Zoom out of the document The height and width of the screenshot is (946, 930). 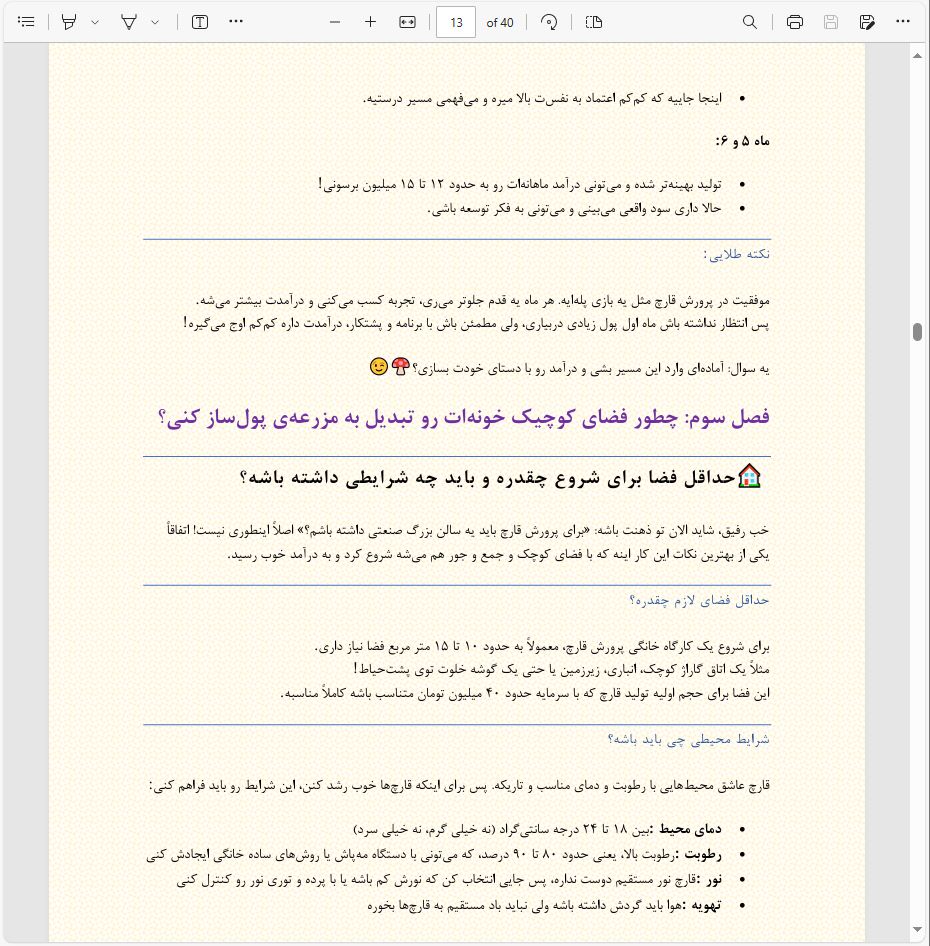coord(335,22)
